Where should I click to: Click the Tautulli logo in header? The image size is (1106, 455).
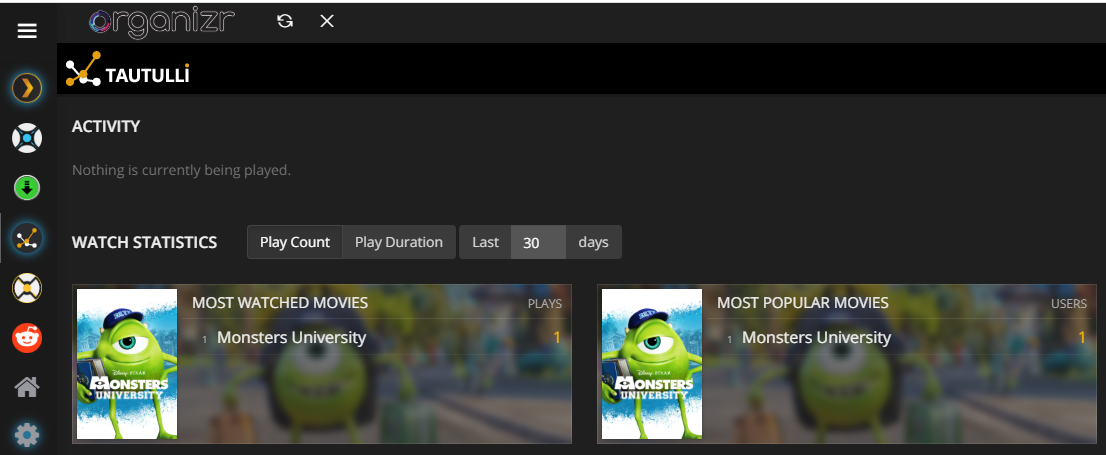pos(128,70)
